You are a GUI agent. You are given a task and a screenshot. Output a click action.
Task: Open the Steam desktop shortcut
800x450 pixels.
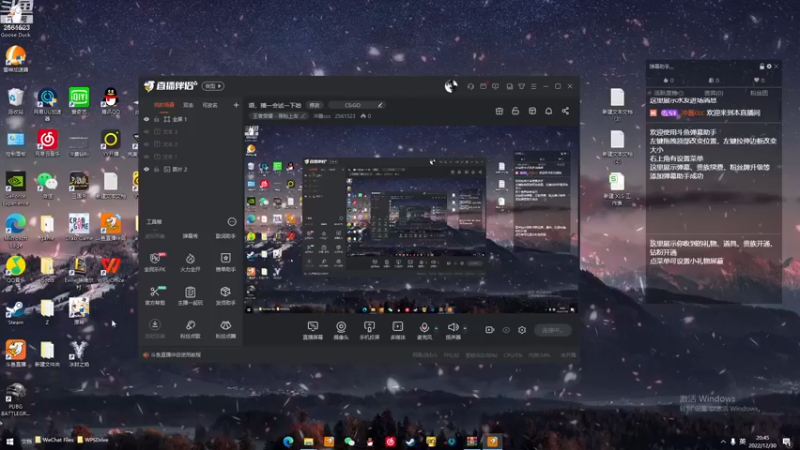pyautogui.click(x=15, y=313)
